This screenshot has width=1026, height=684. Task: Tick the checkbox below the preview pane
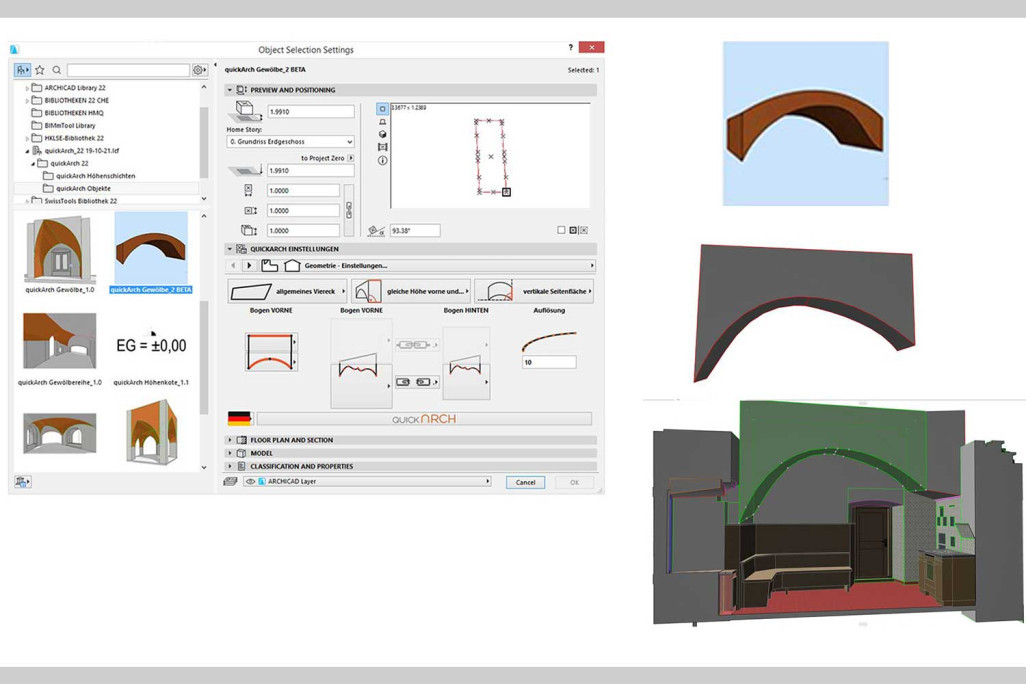(x=561, y=229)
